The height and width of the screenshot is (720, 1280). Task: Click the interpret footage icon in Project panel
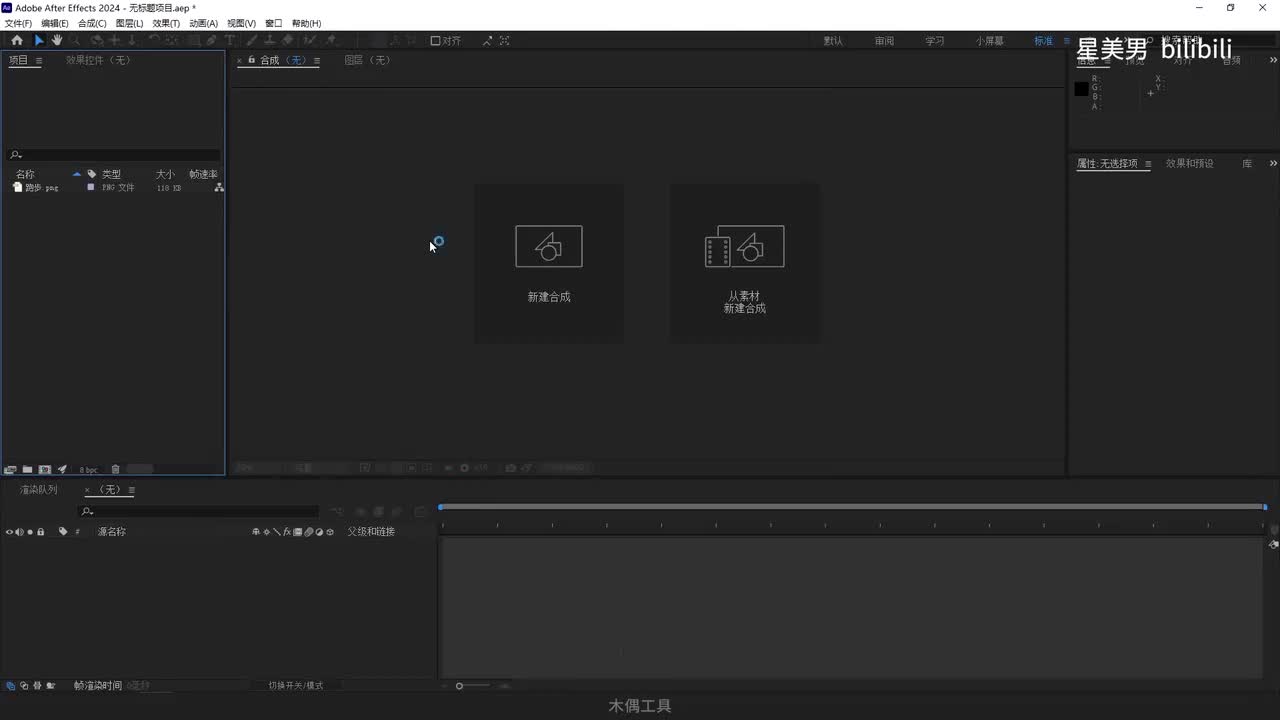tap(10, 469)
